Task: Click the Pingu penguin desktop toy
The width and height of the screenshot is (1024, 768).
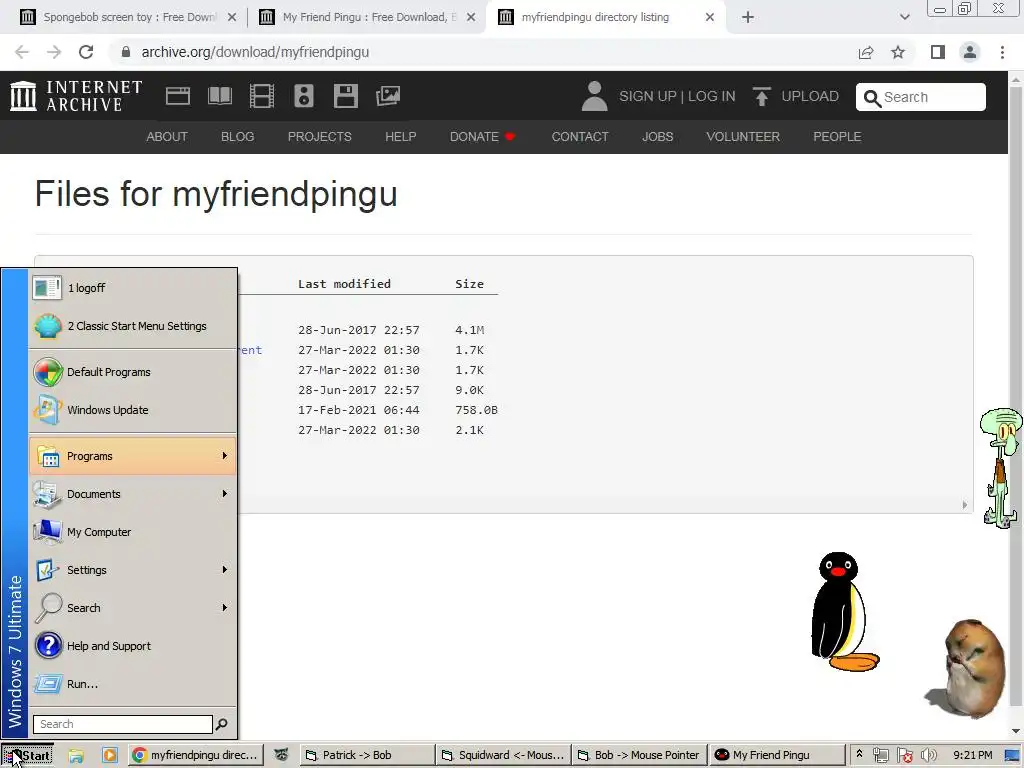Action: point(844,612)
